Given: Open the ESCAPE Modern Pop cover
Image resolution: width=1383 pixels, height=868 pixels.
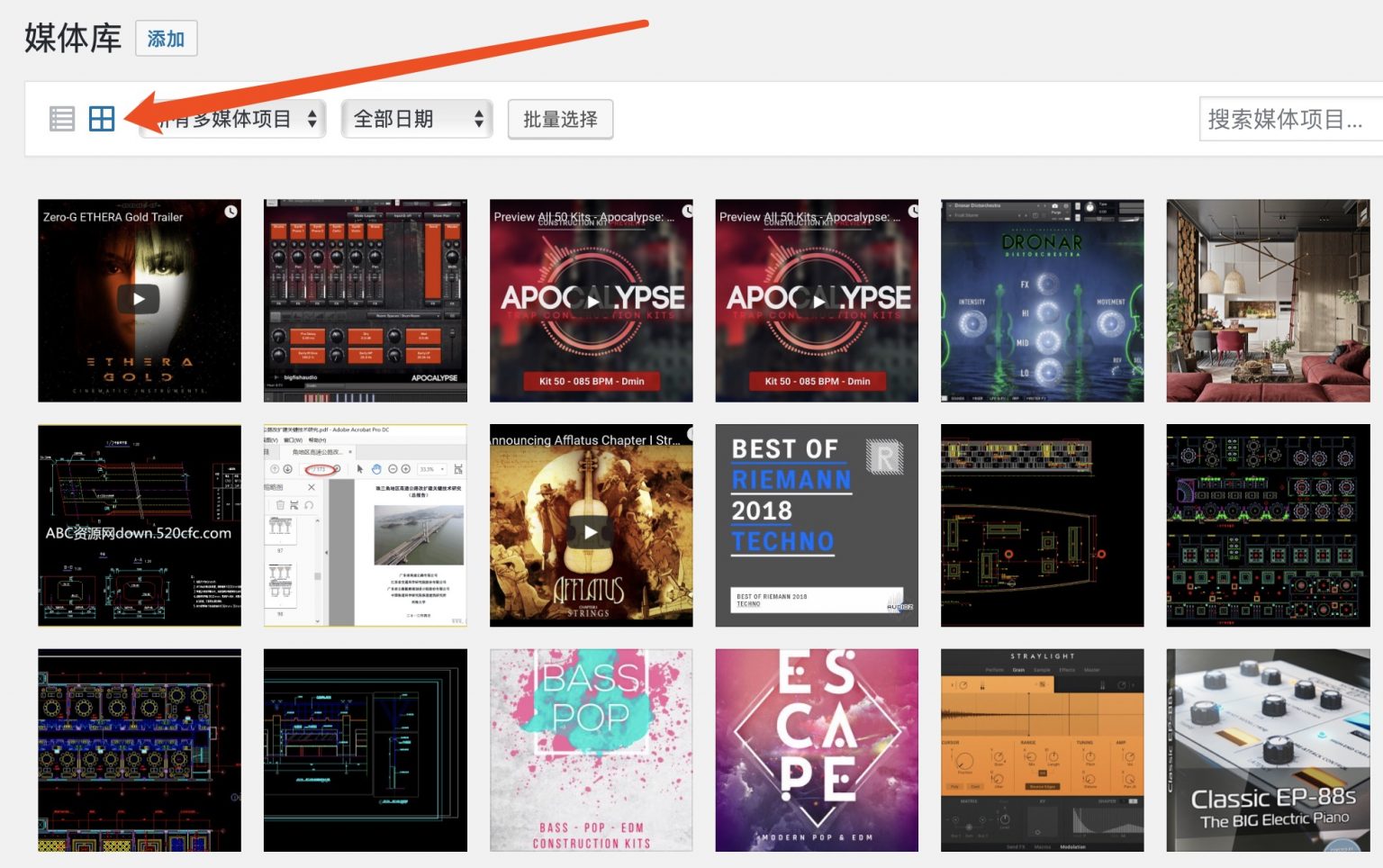Looking at the screenshot, I should pos(817,750).
